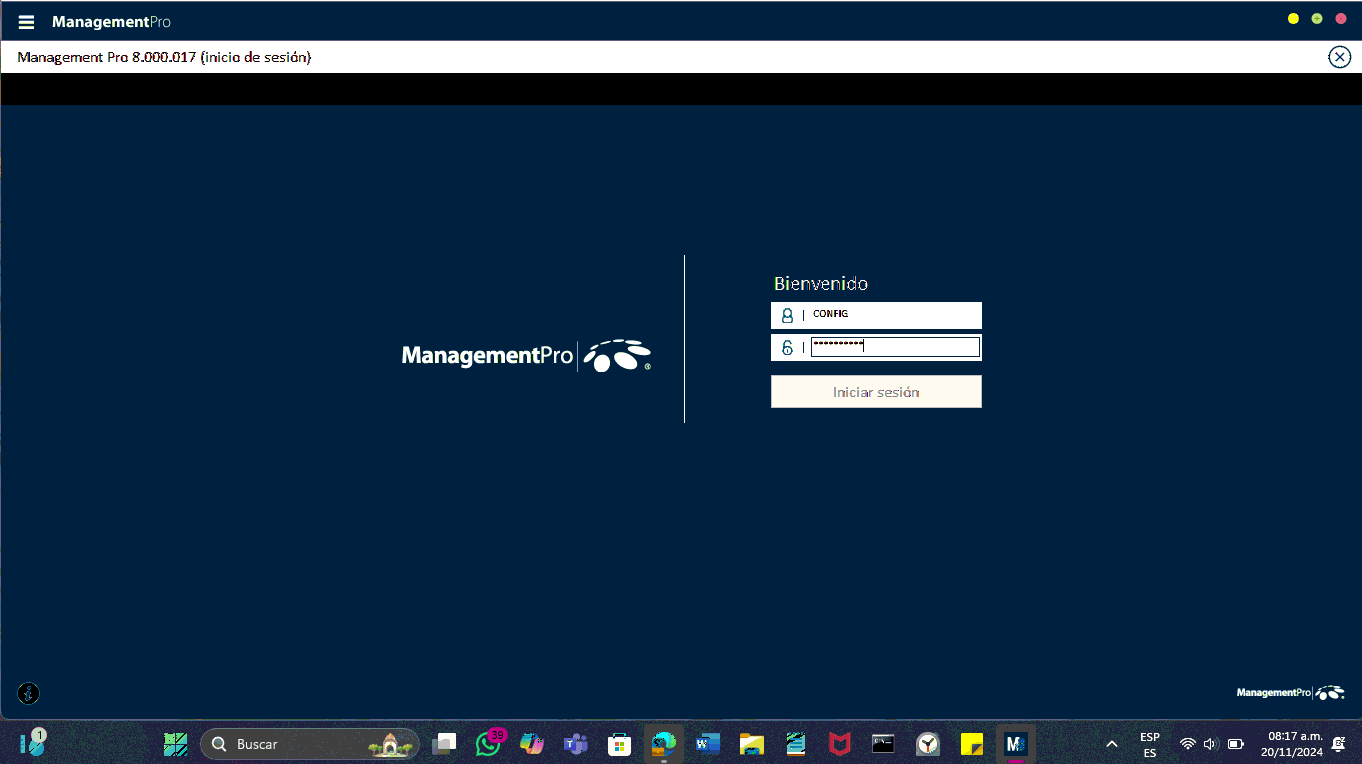
Task: Open the ESP language input selector
Action: tap(1150, 744)
